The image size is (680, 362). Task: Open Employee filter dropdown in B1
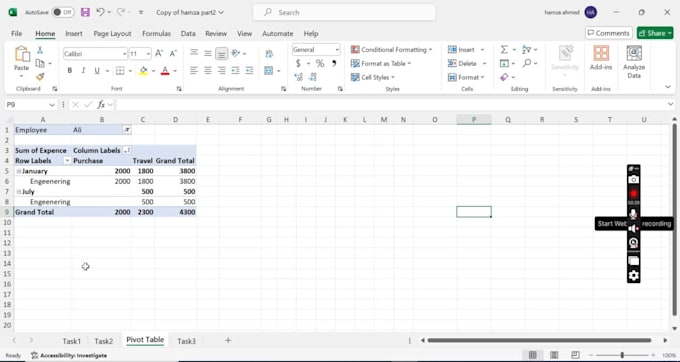pyautogui.click(x=127, y=130)
